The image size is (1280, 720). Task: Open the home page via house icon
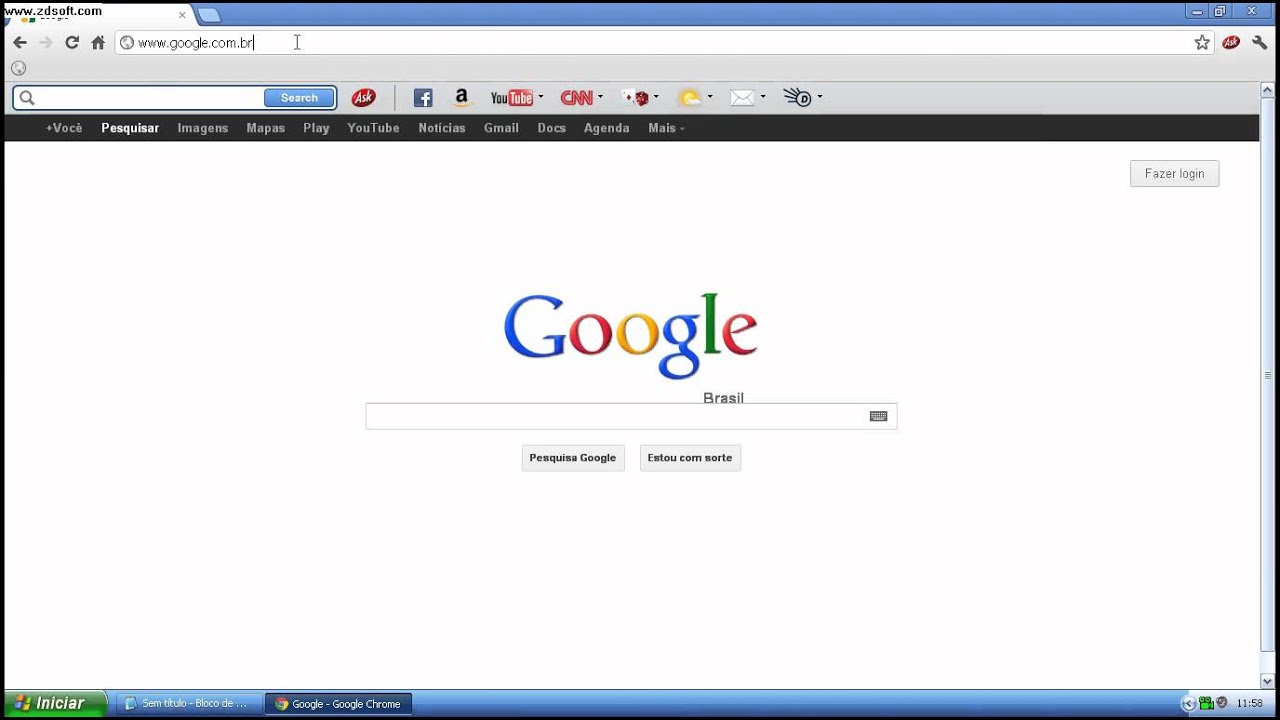point(98,42)
